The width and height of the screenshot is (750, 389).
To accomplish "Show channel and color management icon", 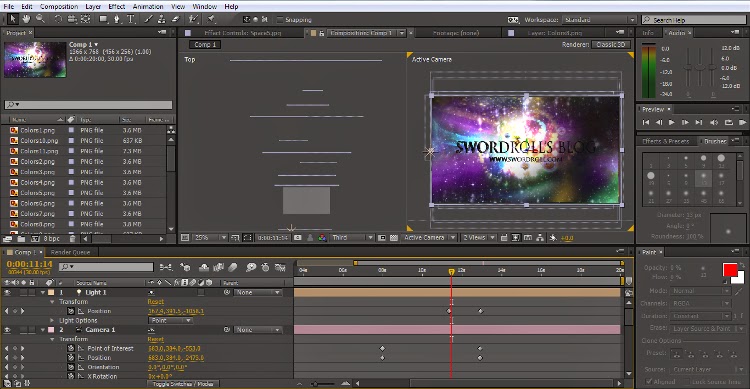I will pos(322,237).
